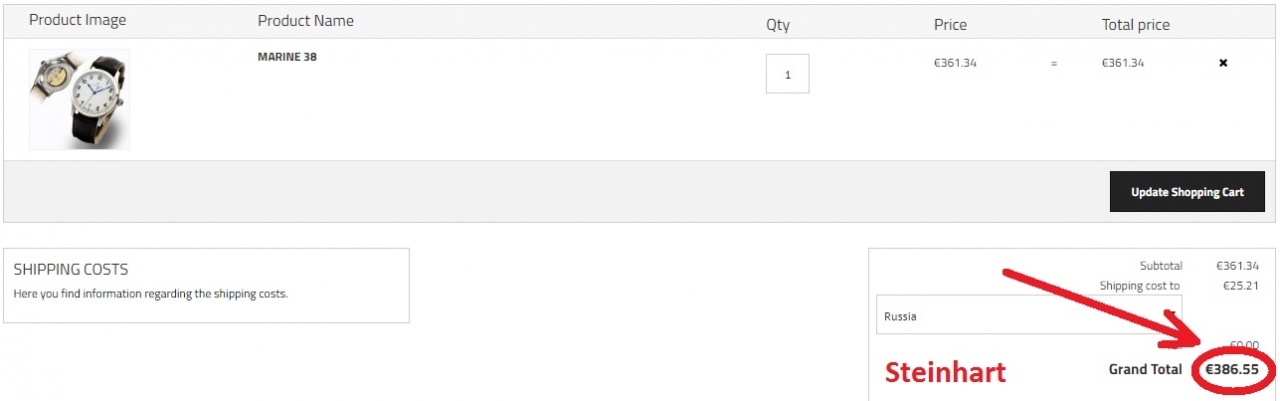This screenshot has width=1280, height=401.
Task: Click the Total price column header
Action: (x=1135, y=25)
